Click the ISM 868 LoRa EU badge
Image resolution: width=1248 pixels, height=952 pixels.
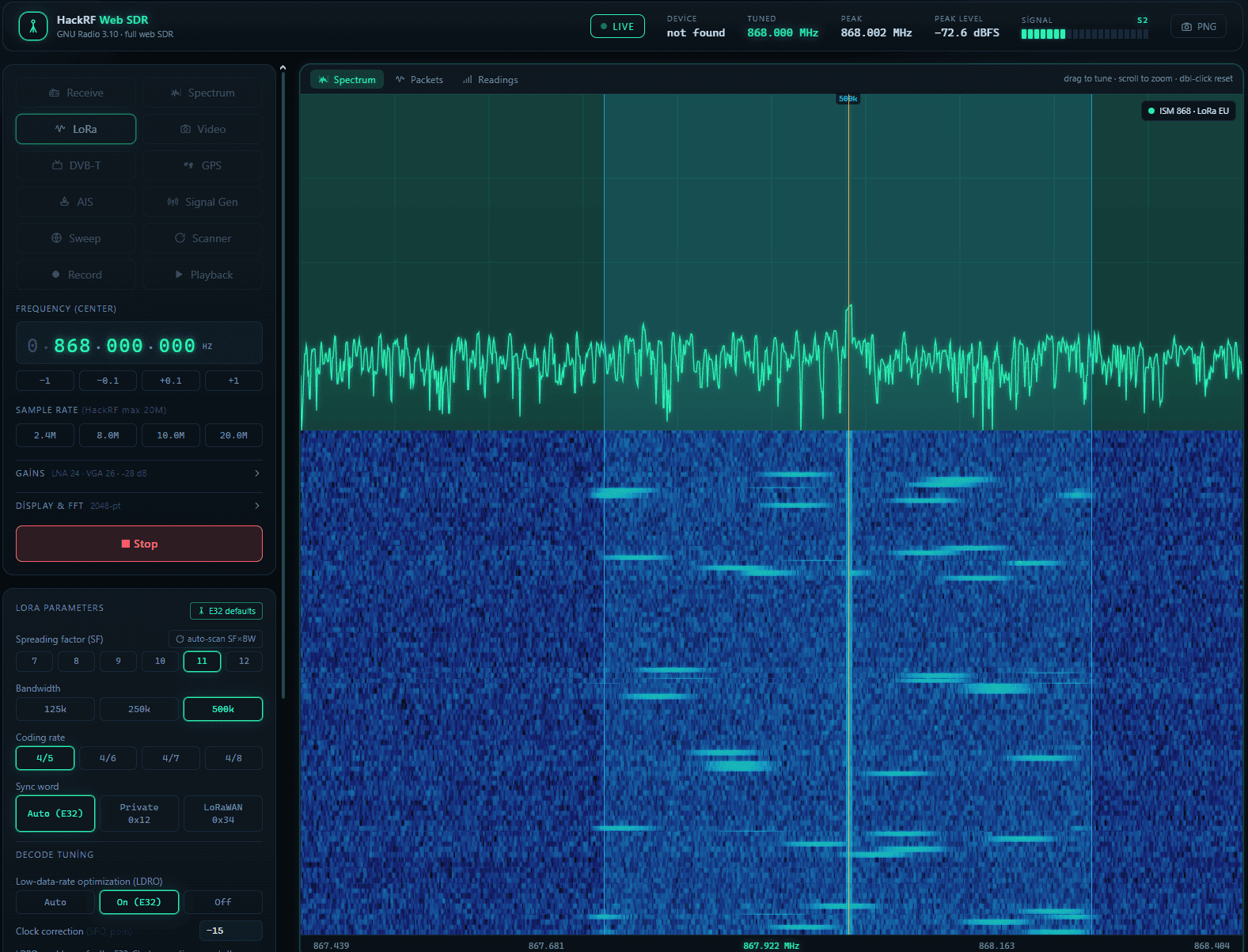(x=1189, y=111)
